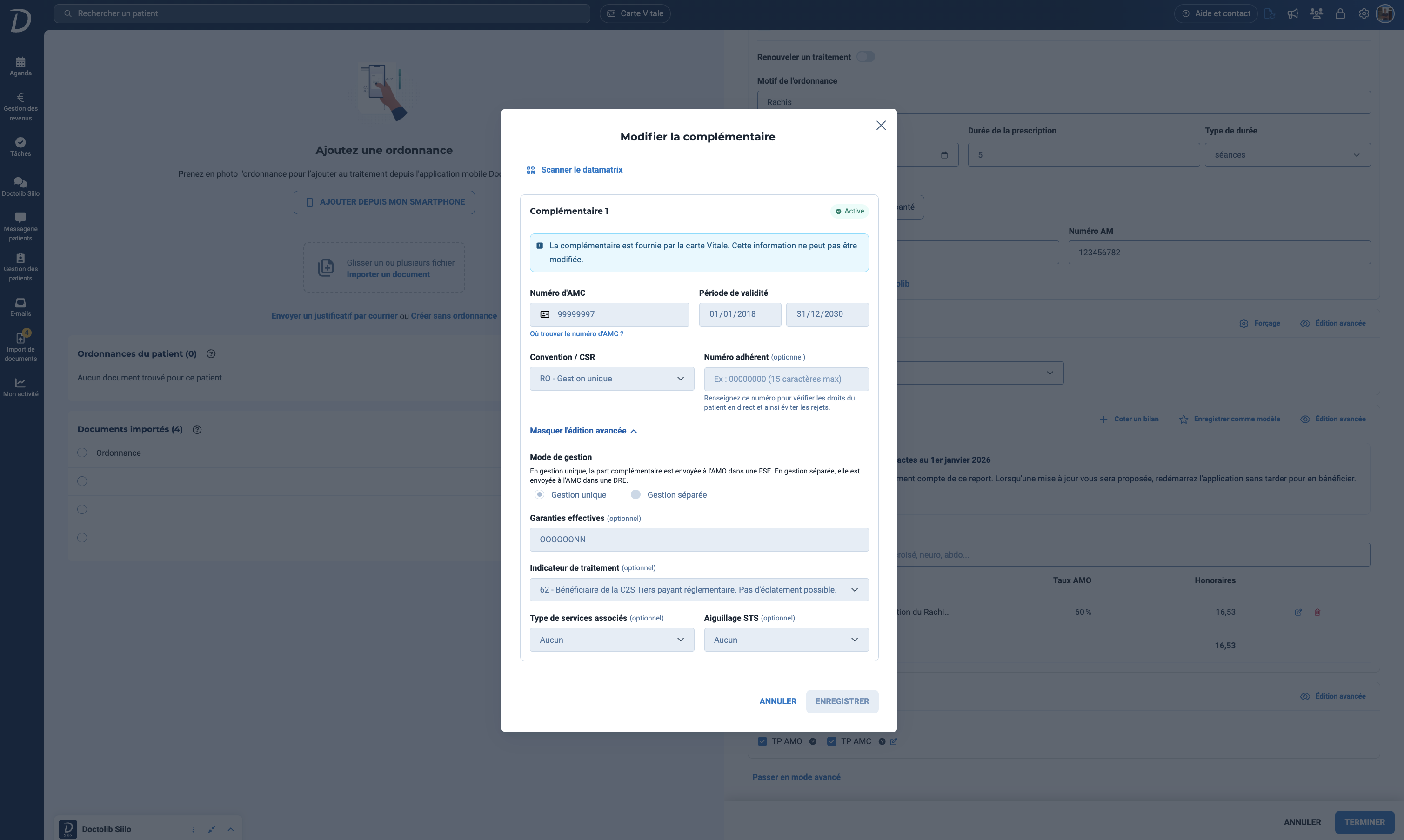Open the team members icon in the top bar
Image resolution: width=1404 pixels, height=840 pixels.
click(1316, 13)
